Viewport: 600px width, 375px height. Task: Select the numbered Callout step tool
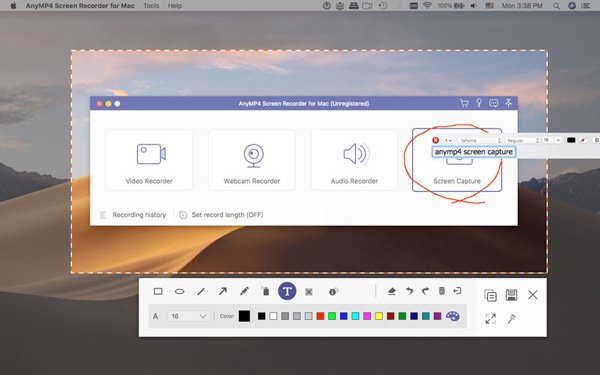click(333, 292)
